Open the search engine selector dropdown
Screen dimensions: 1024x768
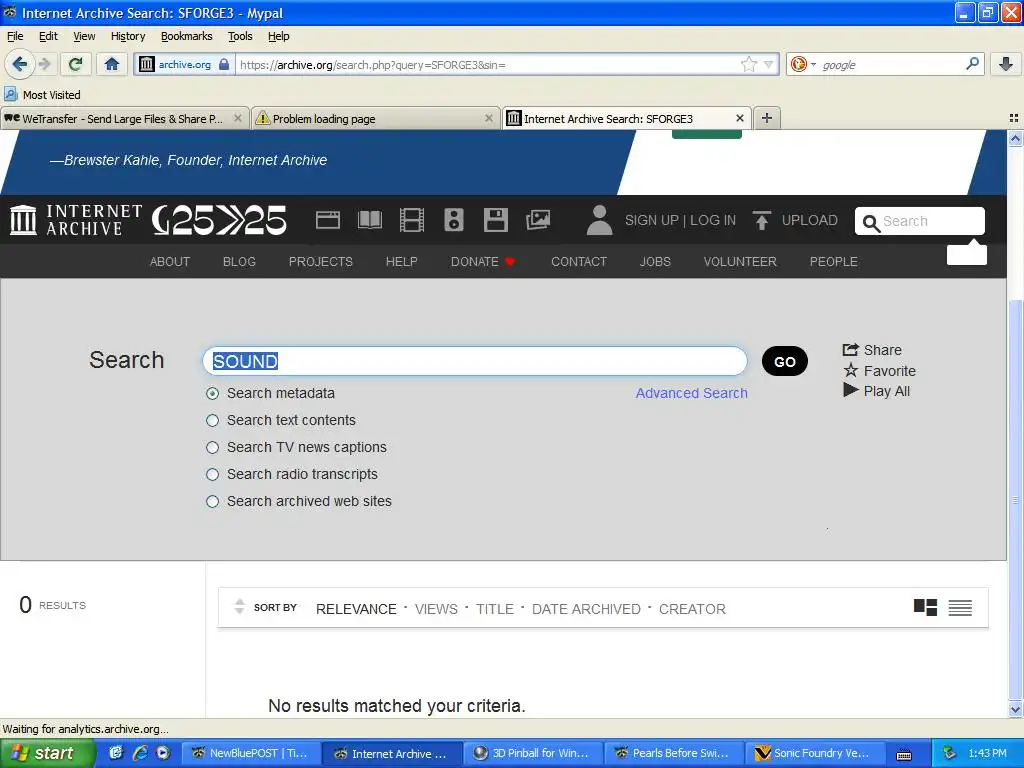tap(803, 64)
